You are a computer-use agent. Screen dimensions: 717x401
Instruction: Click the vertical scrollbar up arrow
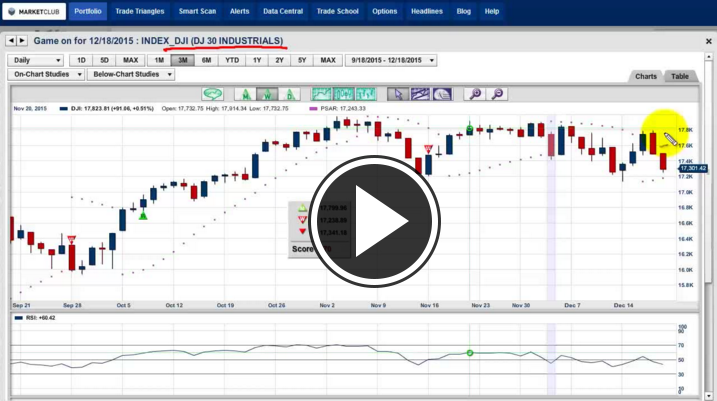tap(709, 57)
